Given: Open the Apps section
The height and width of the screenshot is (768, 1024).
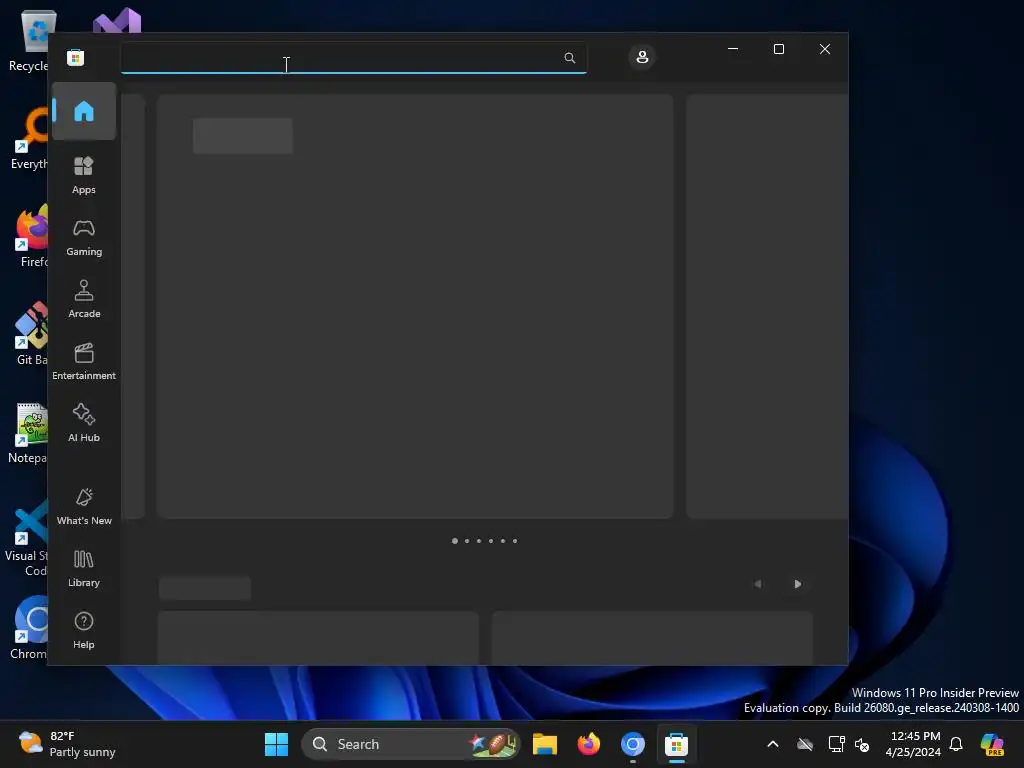Looking at the screenshot, I should 84,175.
